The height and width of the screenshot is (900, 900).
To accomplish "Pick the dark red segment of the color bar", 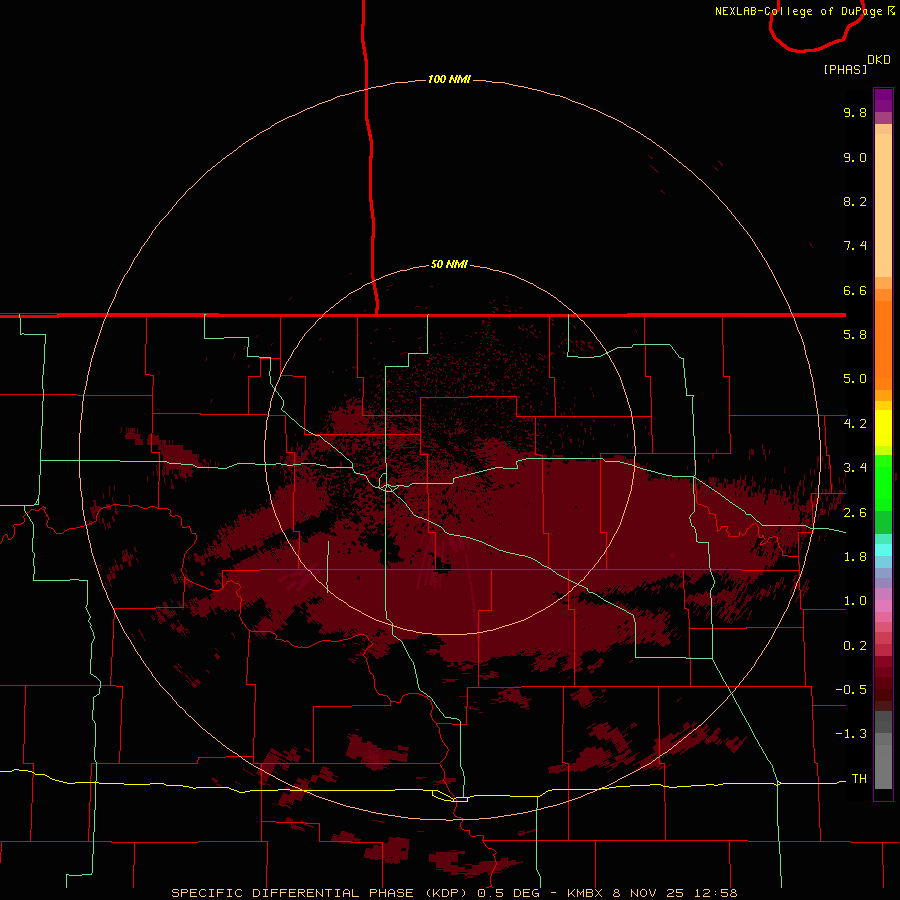I will coord(883,677).
